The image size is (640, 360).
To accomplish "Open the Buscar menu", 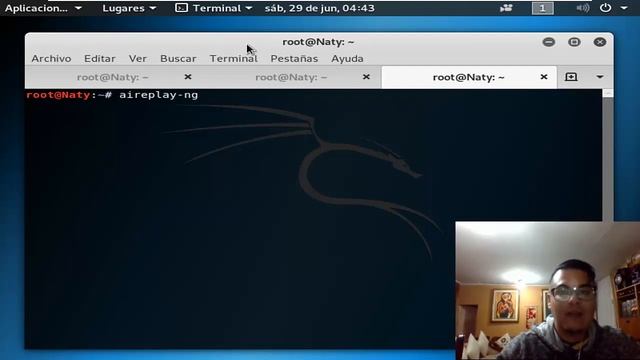I will [x=178, y=59].
